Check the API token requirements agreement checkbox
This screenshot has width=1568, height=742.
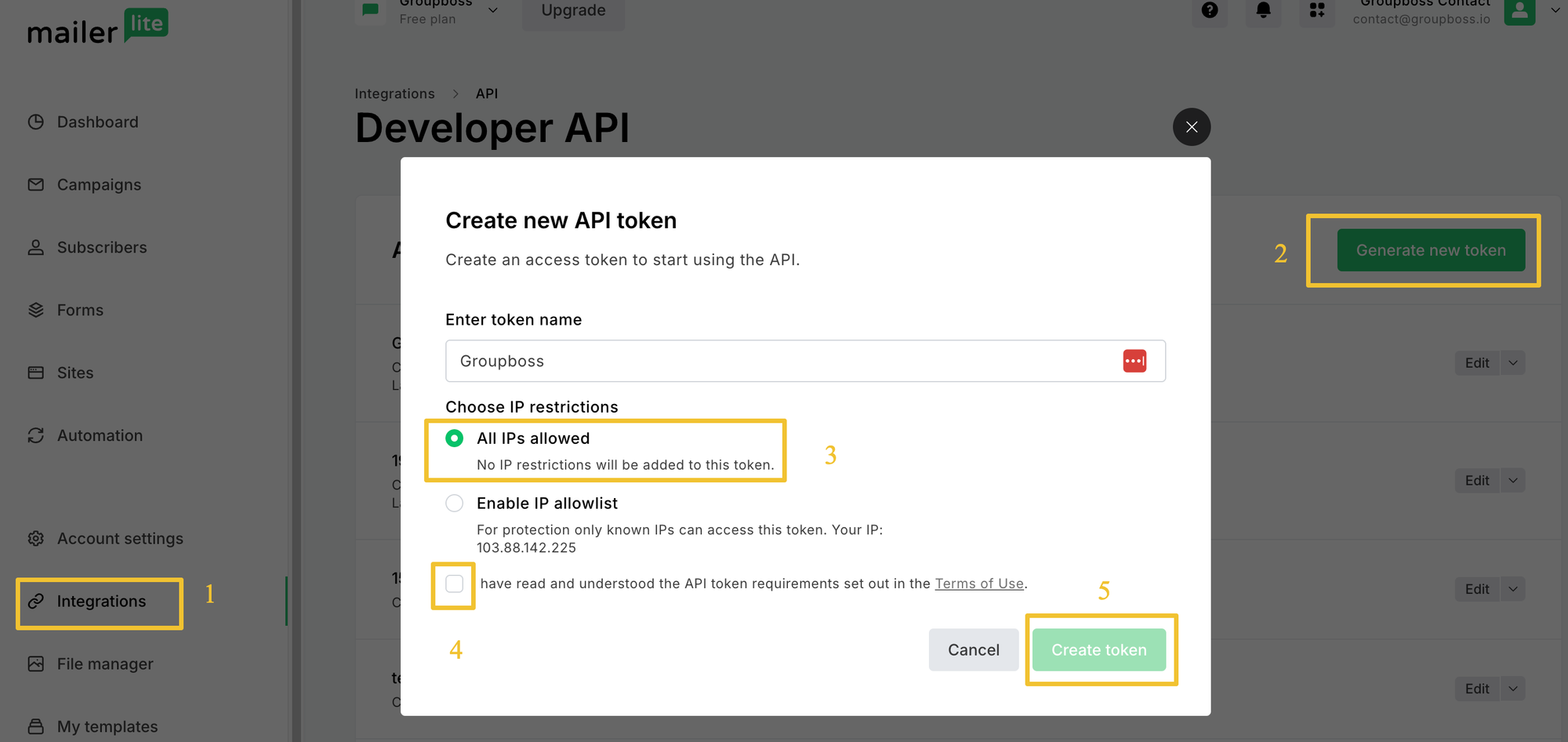pos(455,584)
